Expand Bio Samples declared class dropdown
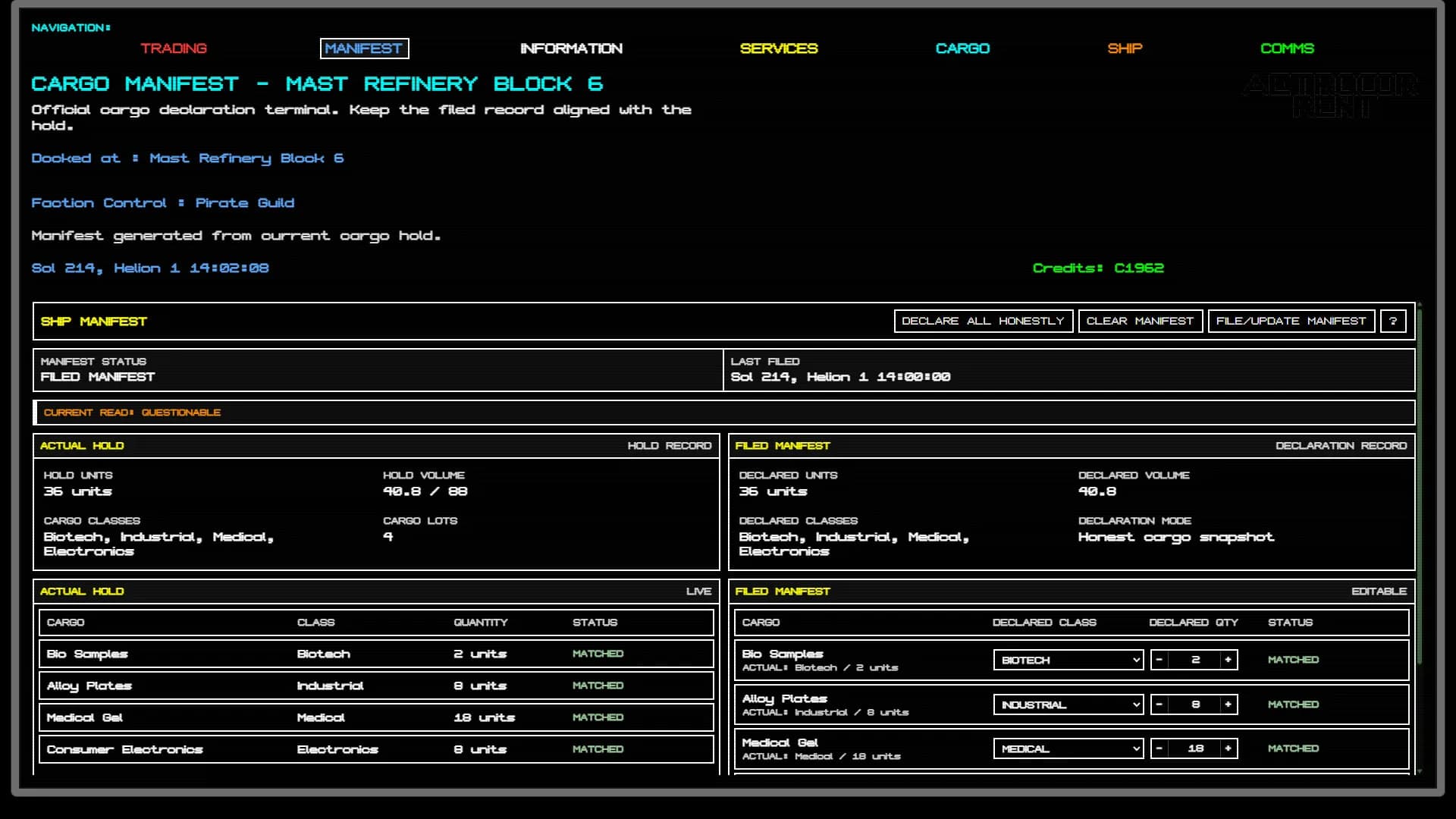Screen dimensions: 1456x819 [x=1068, y=660]
